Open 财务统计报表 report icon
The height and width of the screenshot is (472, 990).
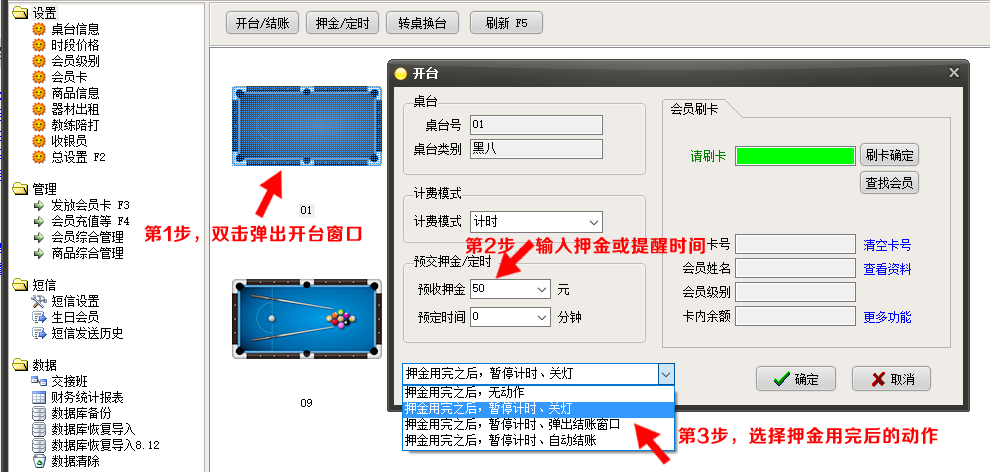[x=39, y=398]
